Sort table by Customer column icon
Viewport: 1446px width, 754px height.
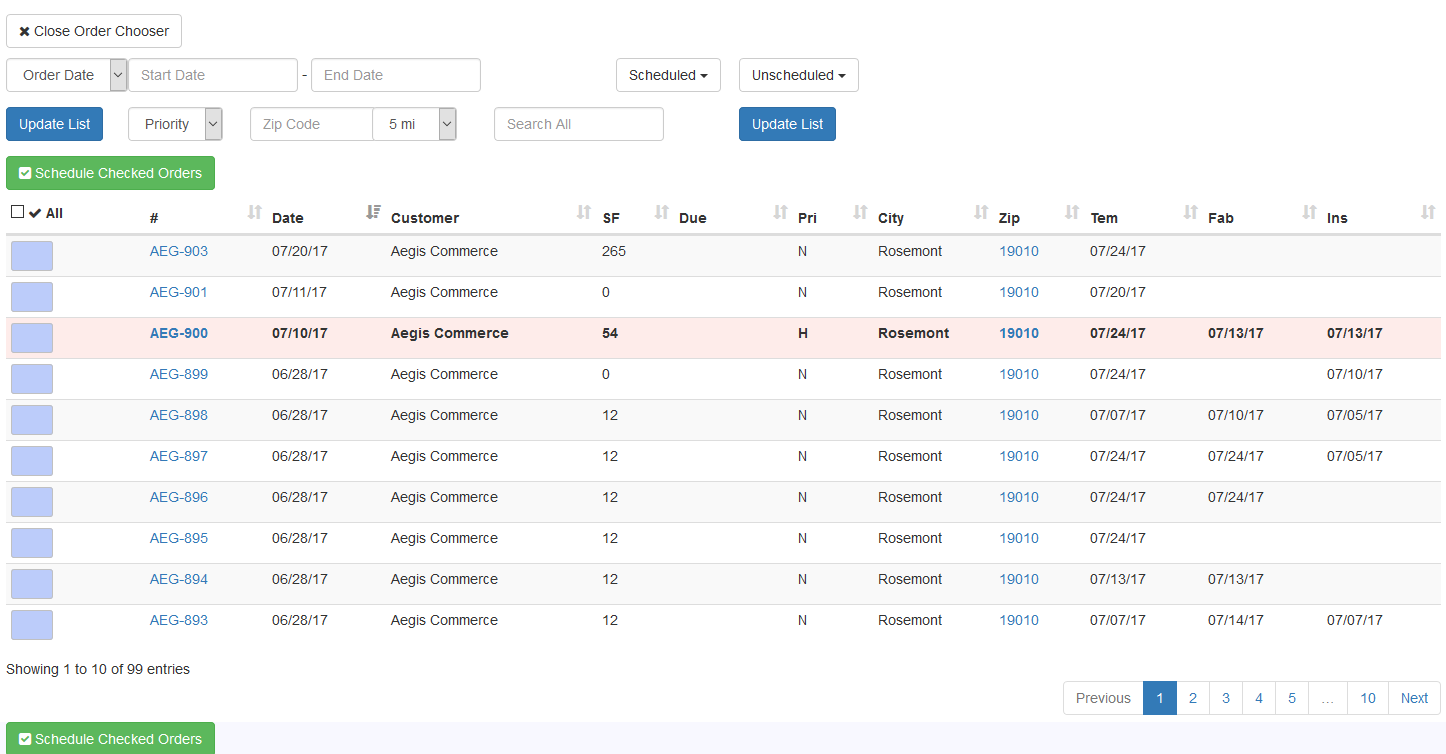pos(584,212)
